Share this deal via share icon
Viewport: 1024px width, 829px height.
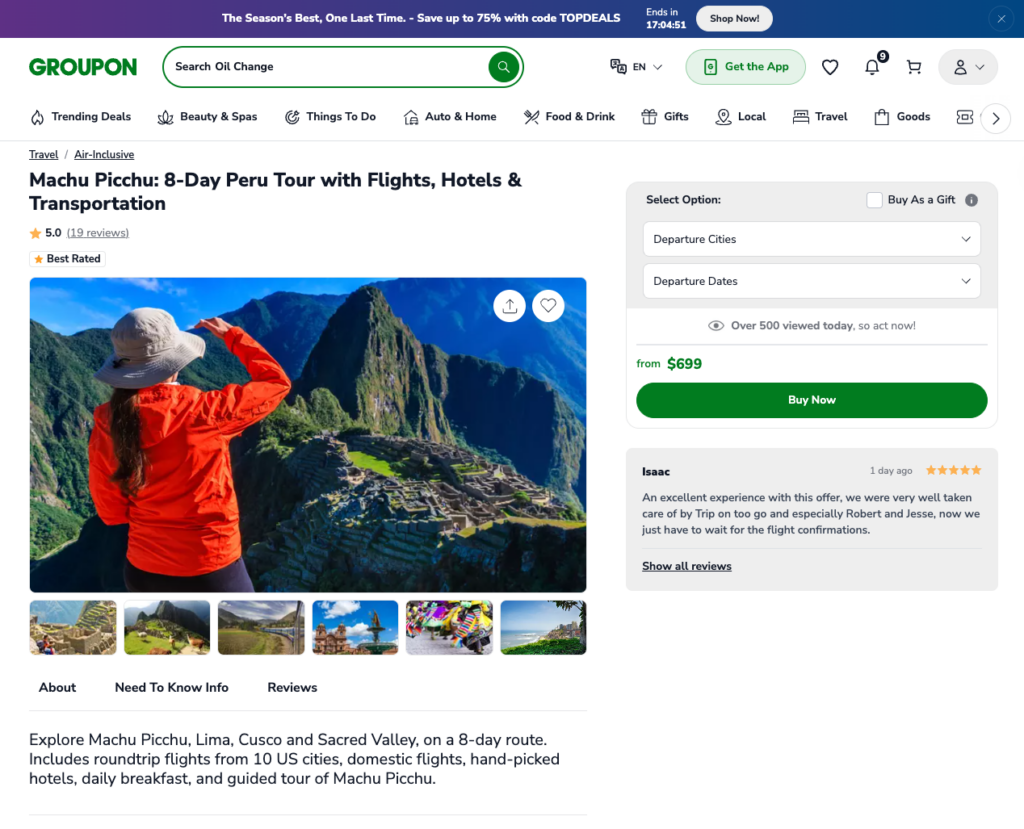[x=510, y=306]
